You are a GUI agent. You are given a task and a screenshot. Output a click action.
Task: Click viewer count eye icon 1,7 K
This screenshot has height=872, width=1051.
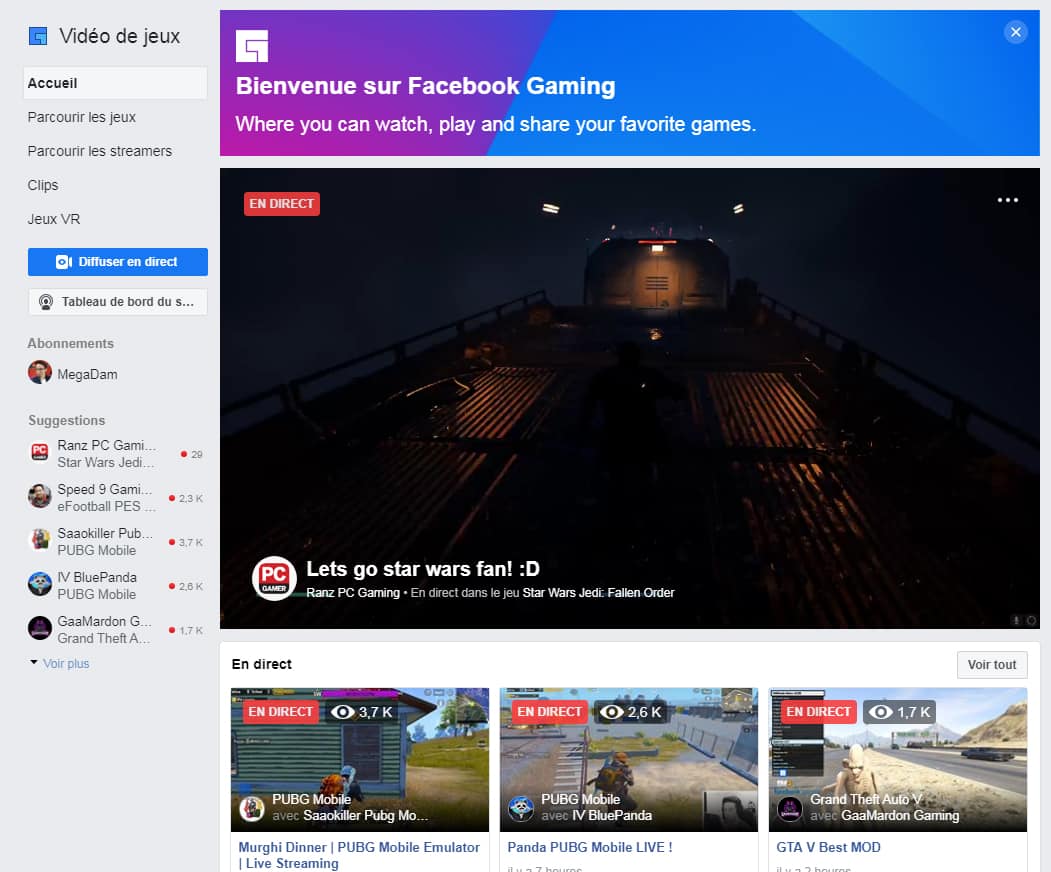(881, 712)
